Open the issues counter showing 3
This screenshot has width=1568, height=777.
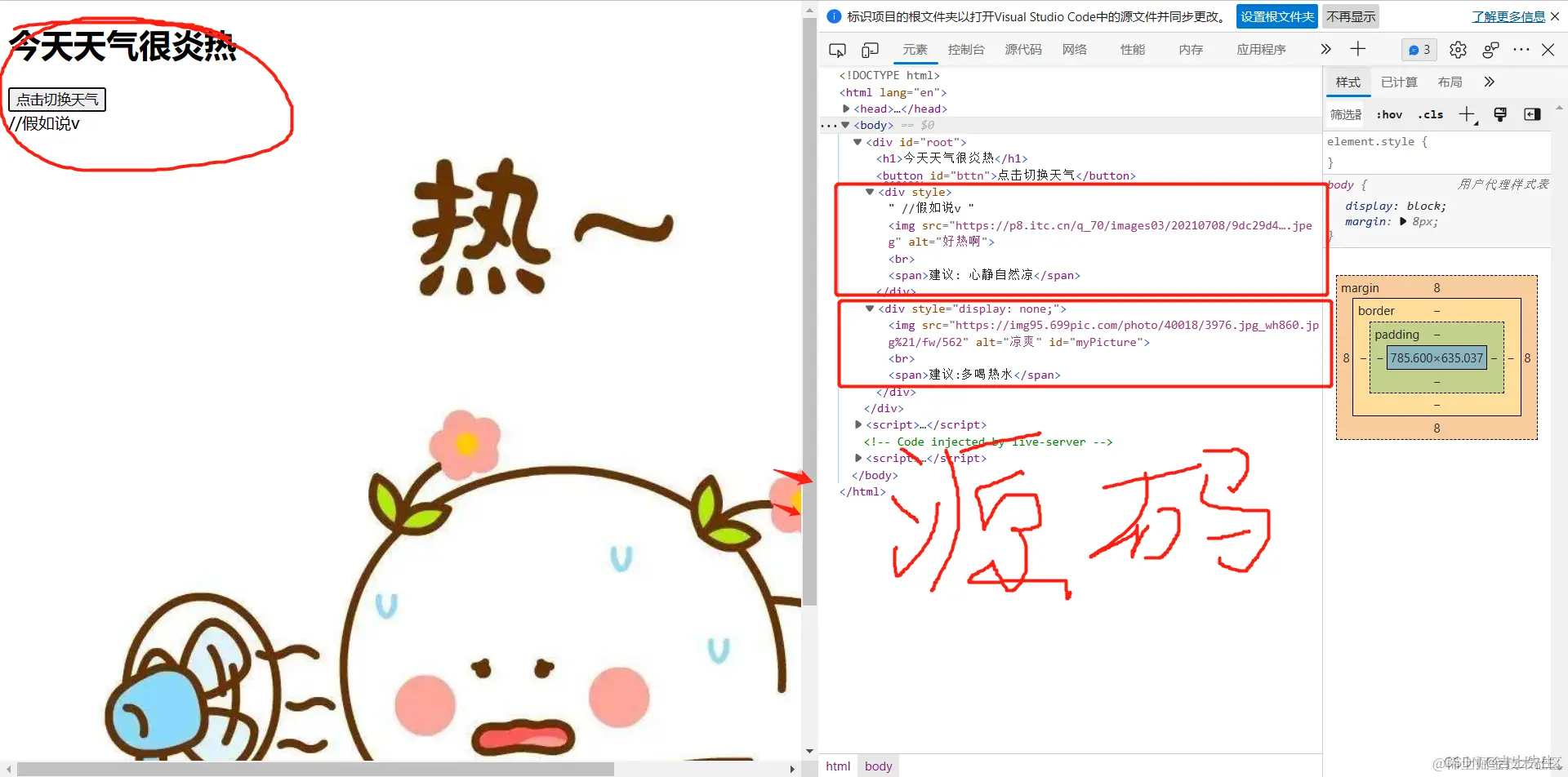(x=1419, y=50)
